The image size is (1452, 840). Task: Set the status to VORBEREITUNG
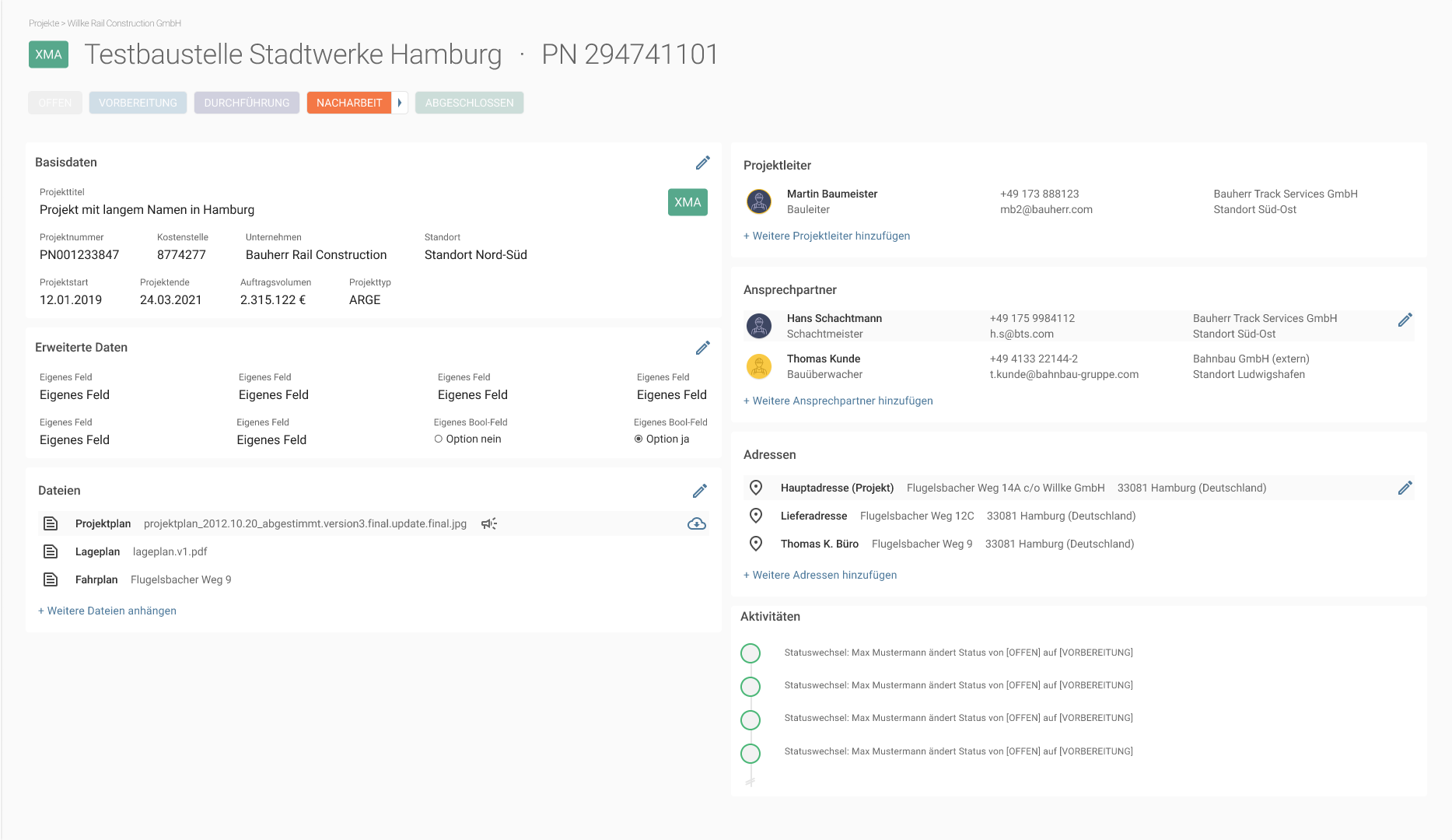[x=138, y=103]
